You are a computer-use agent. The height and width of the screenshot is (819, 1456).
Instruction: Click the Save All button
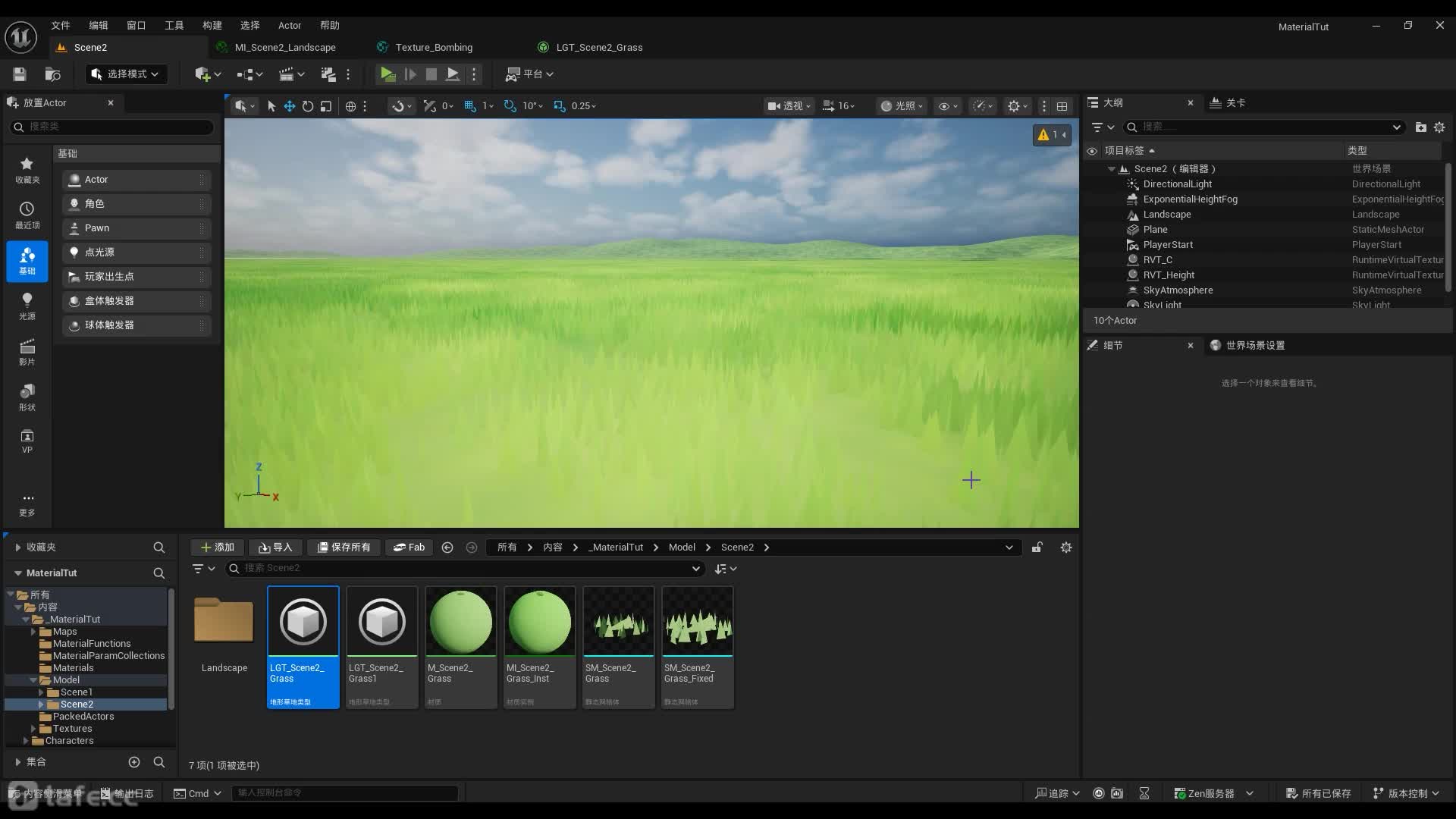(344, 548)
